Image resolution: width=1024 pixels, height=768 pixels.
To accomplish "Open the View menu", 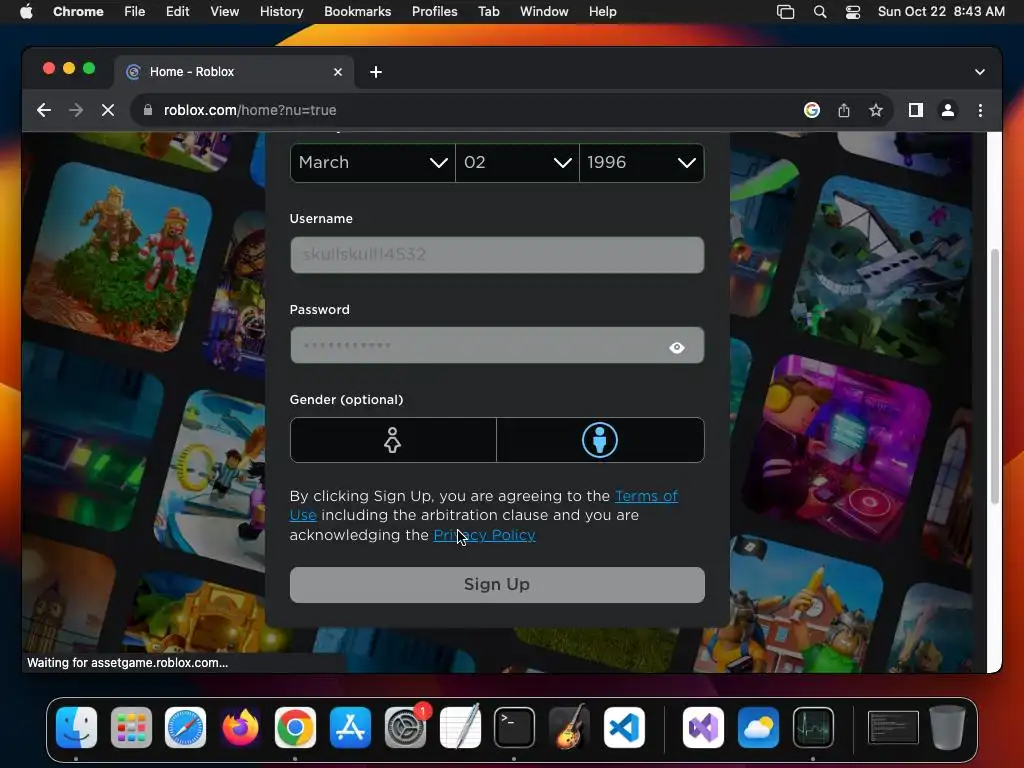I will tap(224, 11).
